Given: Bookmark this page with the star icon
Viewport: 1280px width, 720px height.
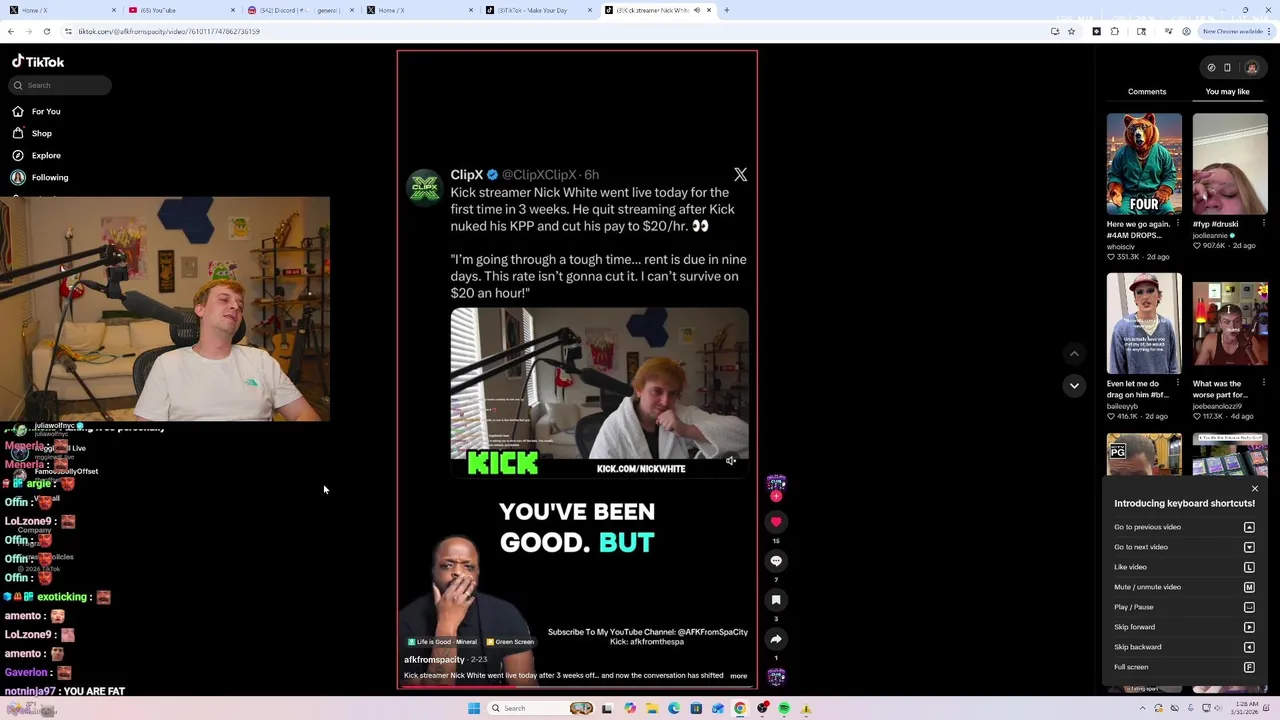Looking at the screenshot, I should pos(1071,31).
